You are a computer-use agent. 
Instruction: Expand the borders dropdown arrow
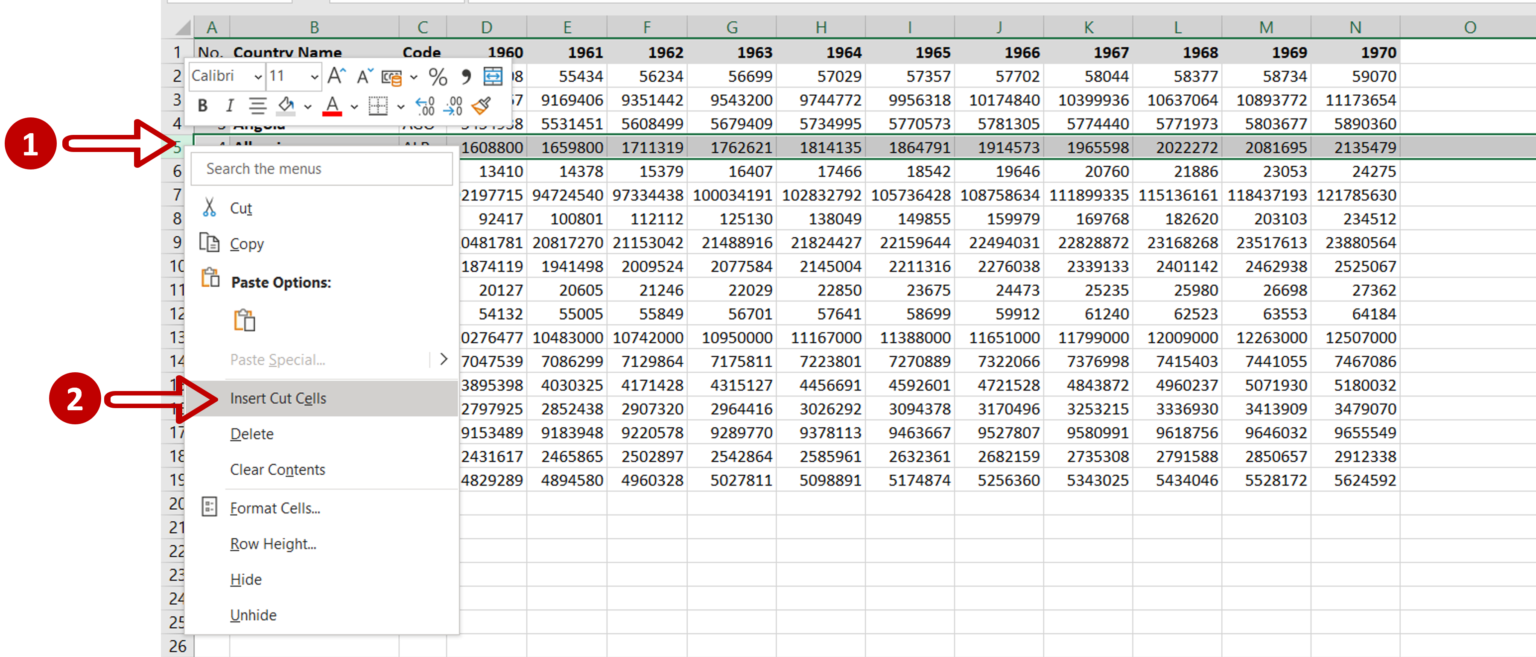pos(400,106)
